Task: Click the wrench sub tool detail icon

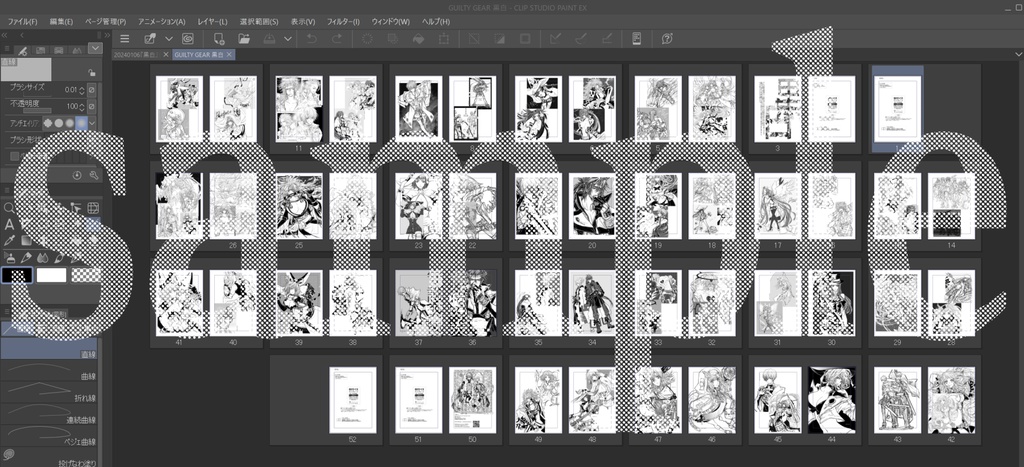Action: click(93, 175)
